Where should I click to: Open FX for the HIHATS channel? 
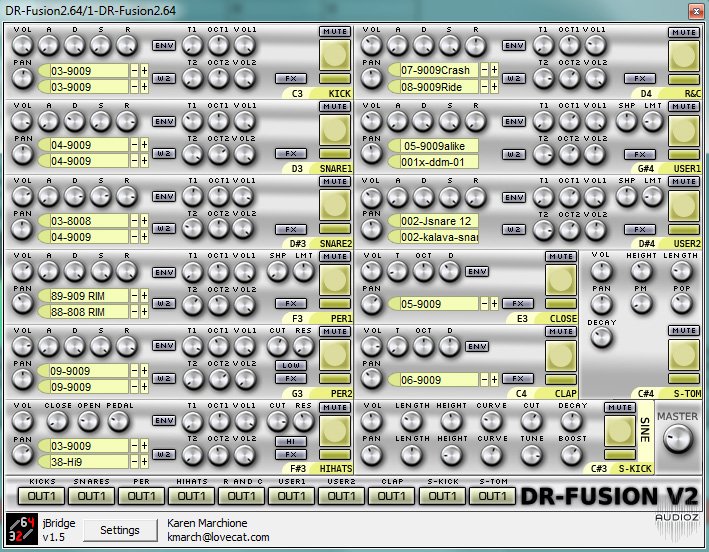pyautogui.click(x=291, y=454)
